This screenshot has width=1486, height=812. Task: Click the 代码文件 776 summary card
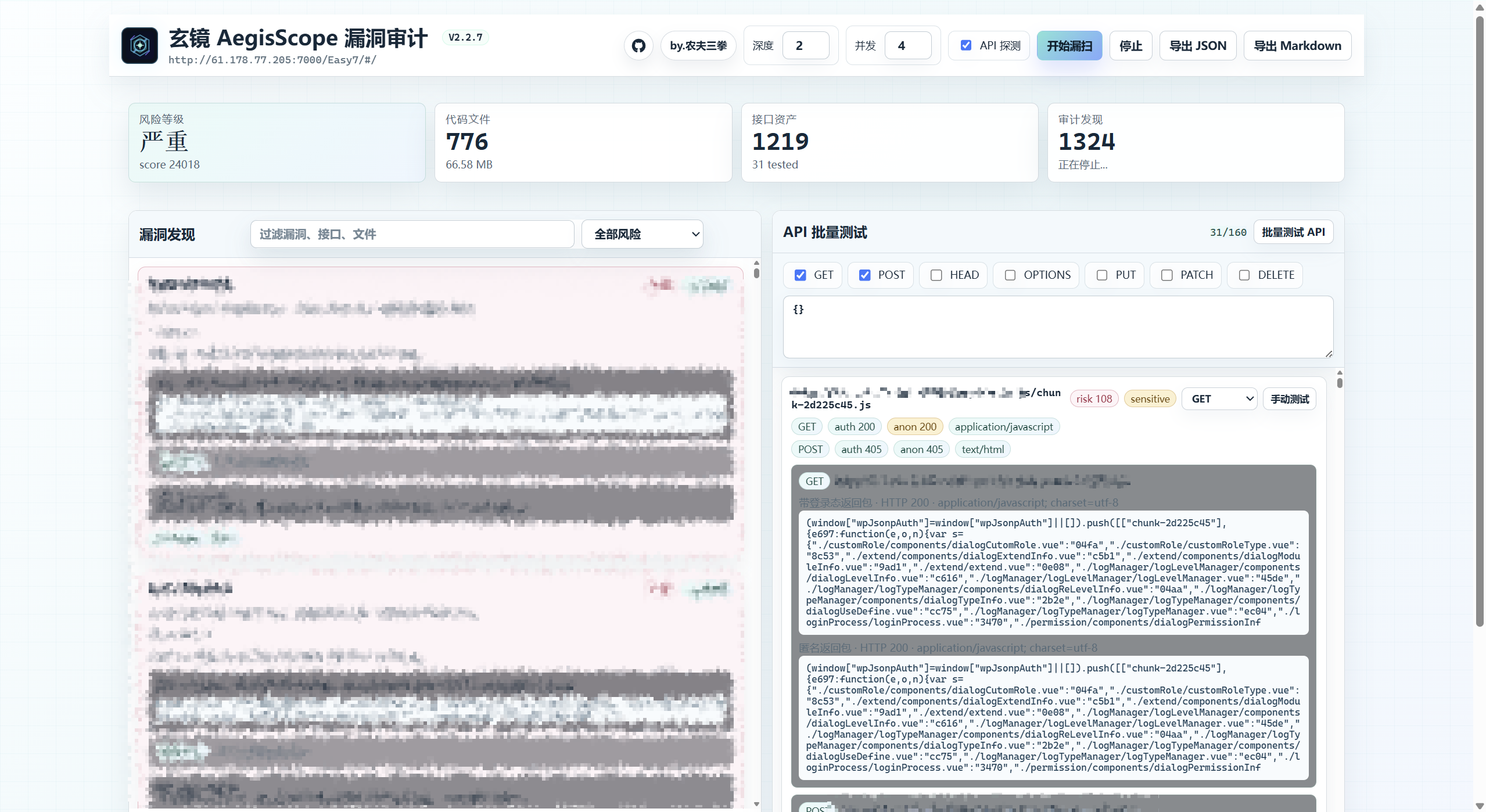tap(583, 143)
